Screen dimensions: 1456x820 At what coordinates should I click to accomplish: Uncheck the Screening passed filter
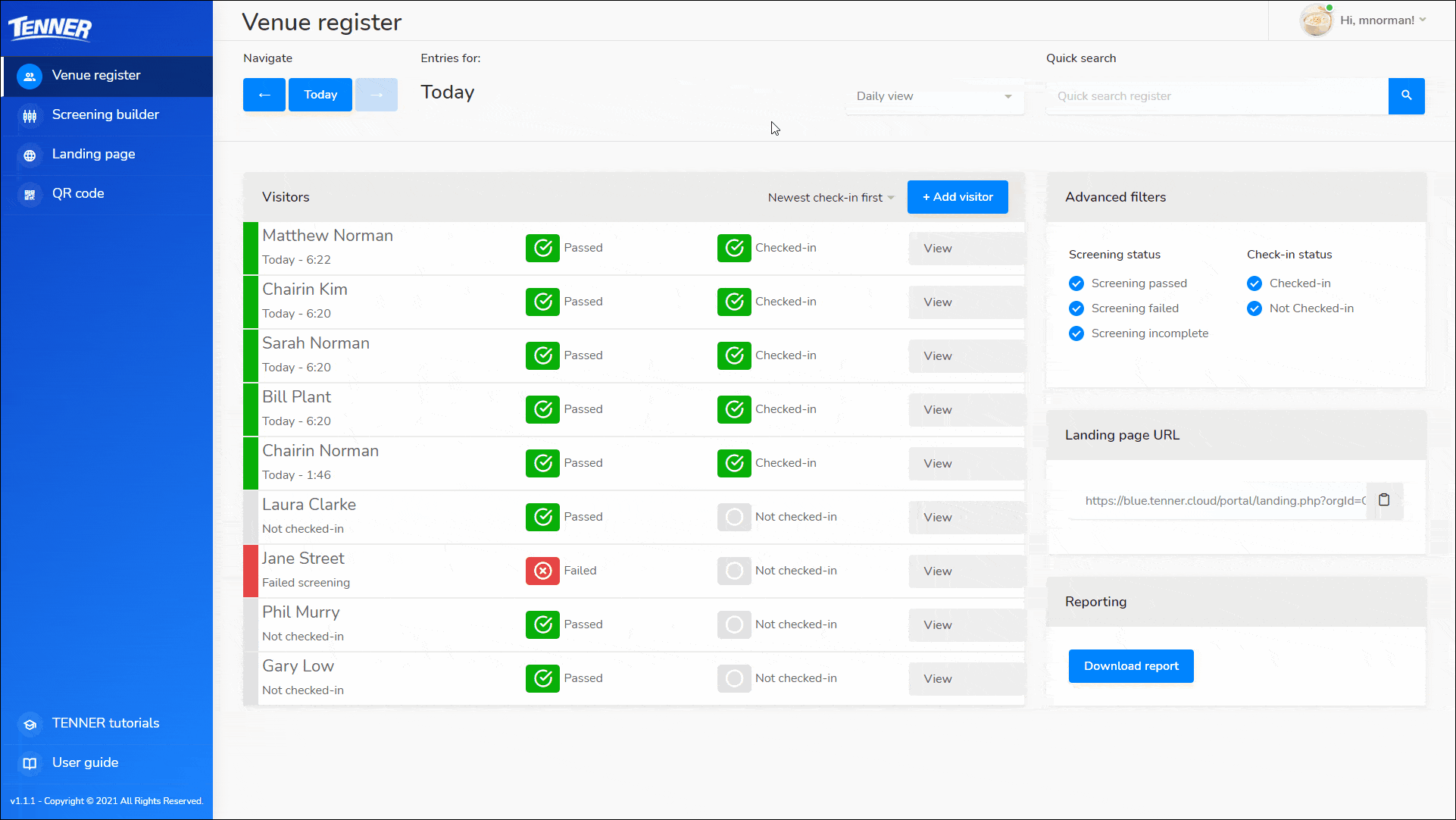(1076, 283)
